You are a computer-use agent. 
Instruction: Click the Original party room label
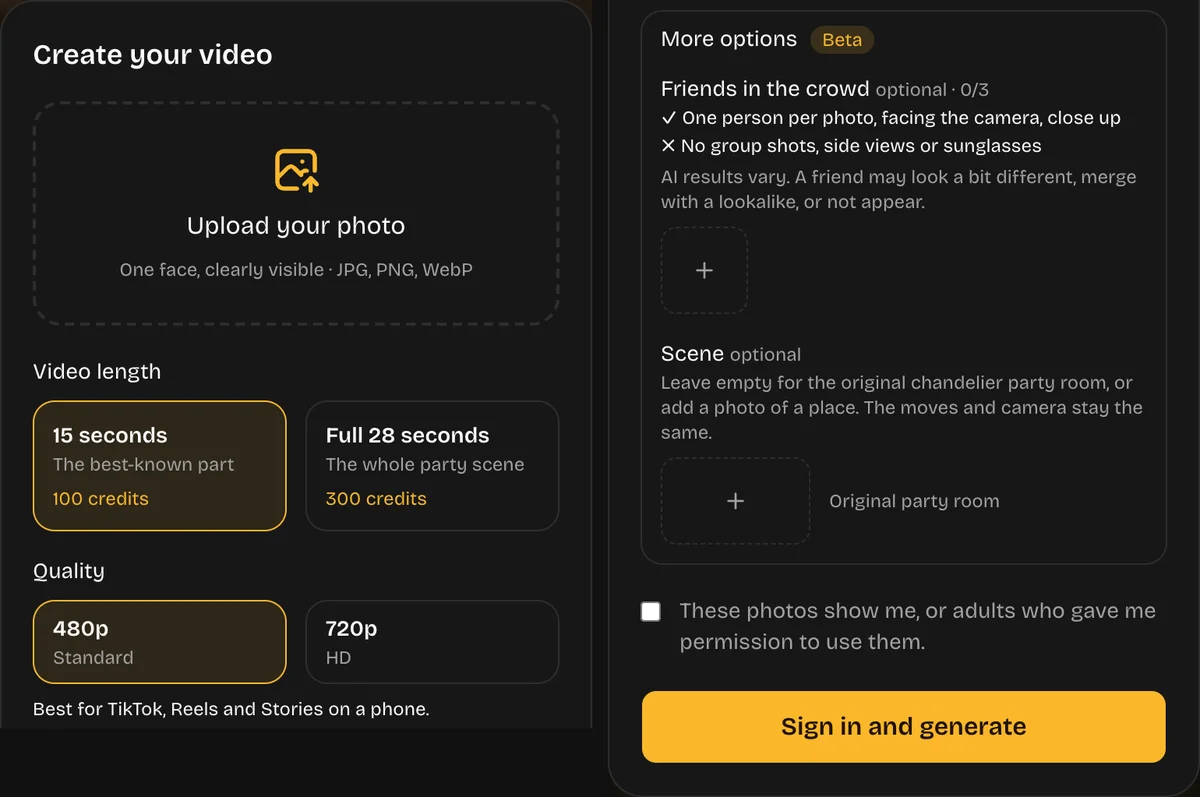click(914, 502)
